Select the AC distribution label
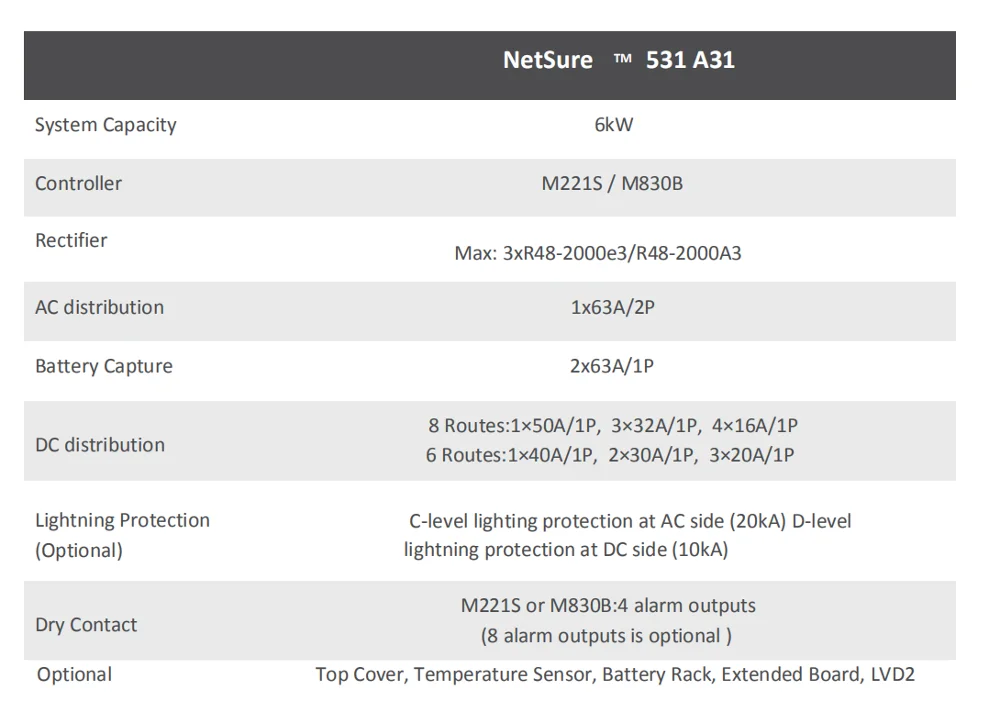The height and width of the screenshot is (712, 1000). pos(99,307)
